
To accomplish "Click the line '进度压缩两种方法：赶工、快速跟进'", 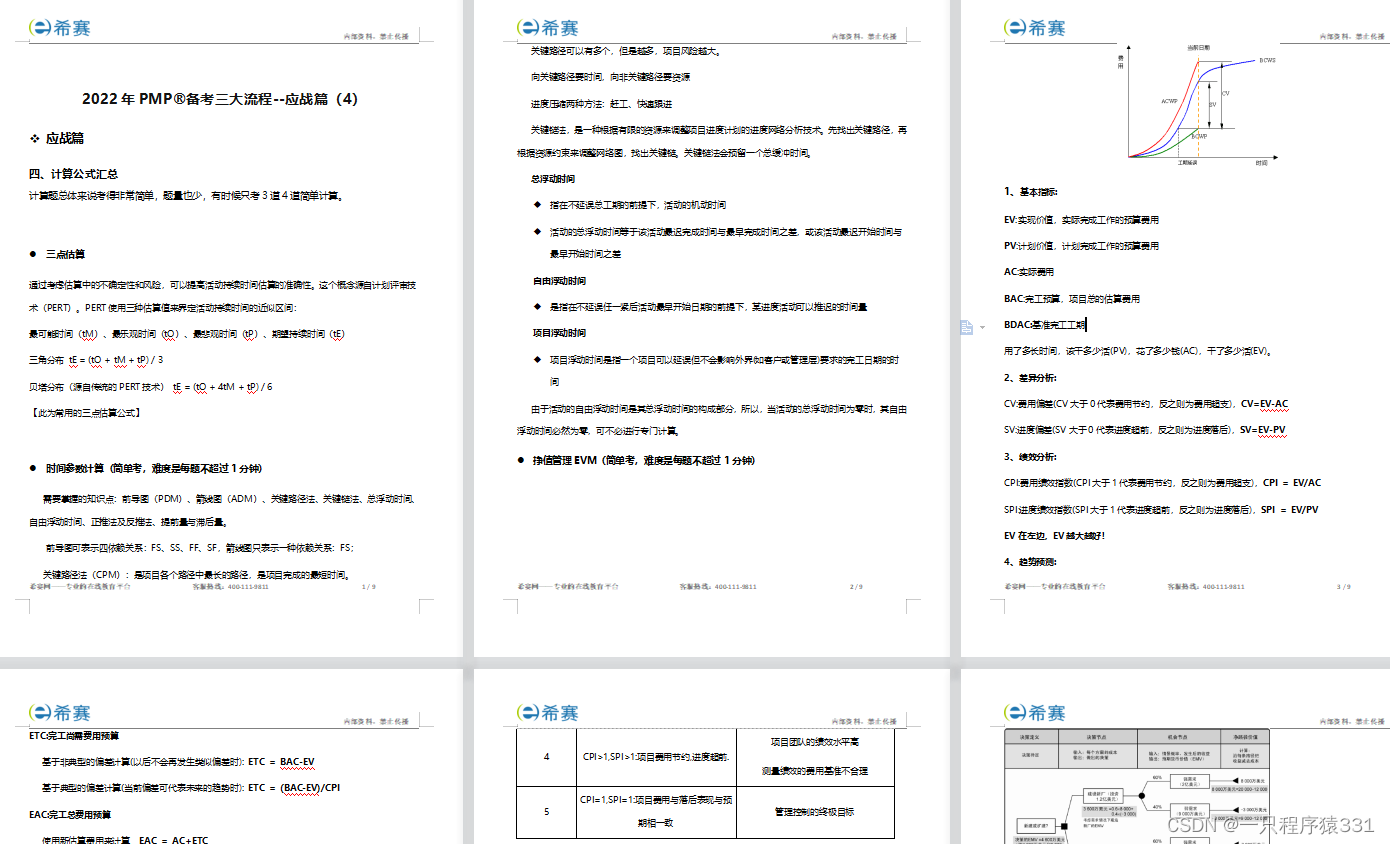I will 601,103.
